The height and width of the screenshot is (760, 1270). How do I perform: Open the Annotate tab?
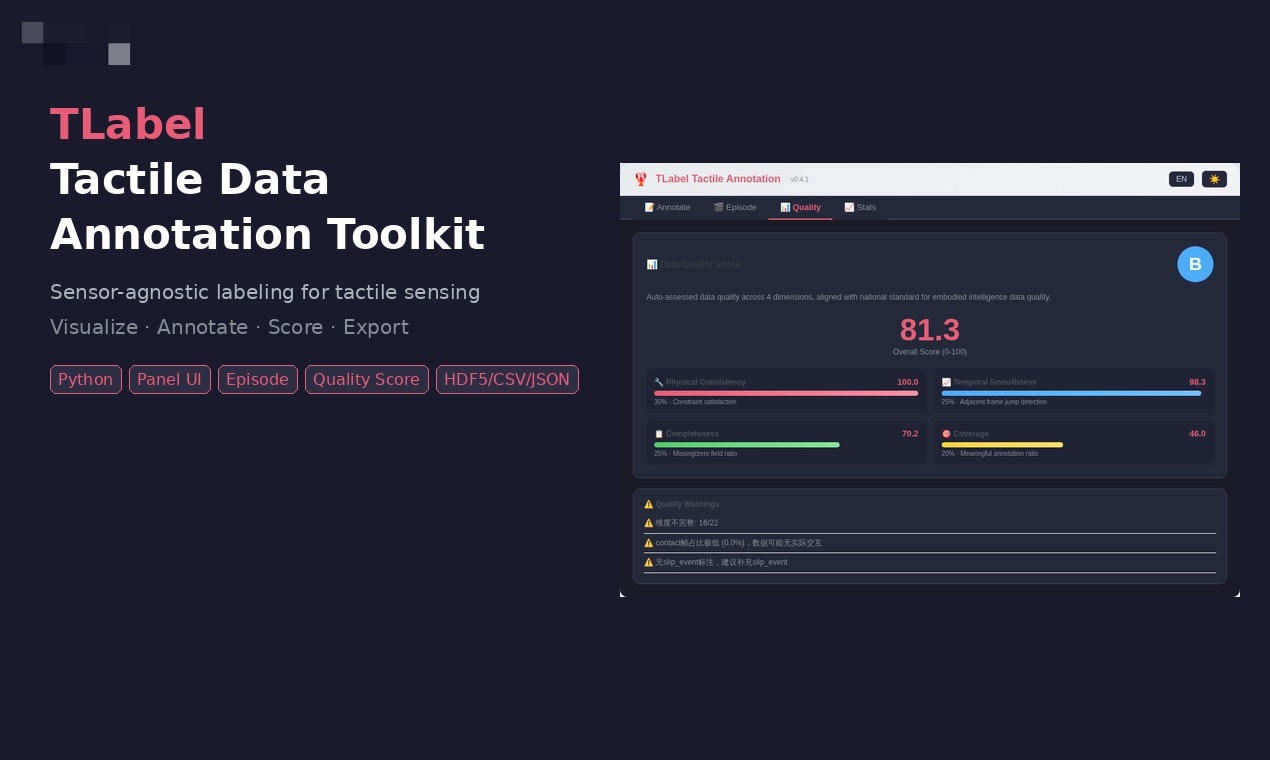(667, 207)
